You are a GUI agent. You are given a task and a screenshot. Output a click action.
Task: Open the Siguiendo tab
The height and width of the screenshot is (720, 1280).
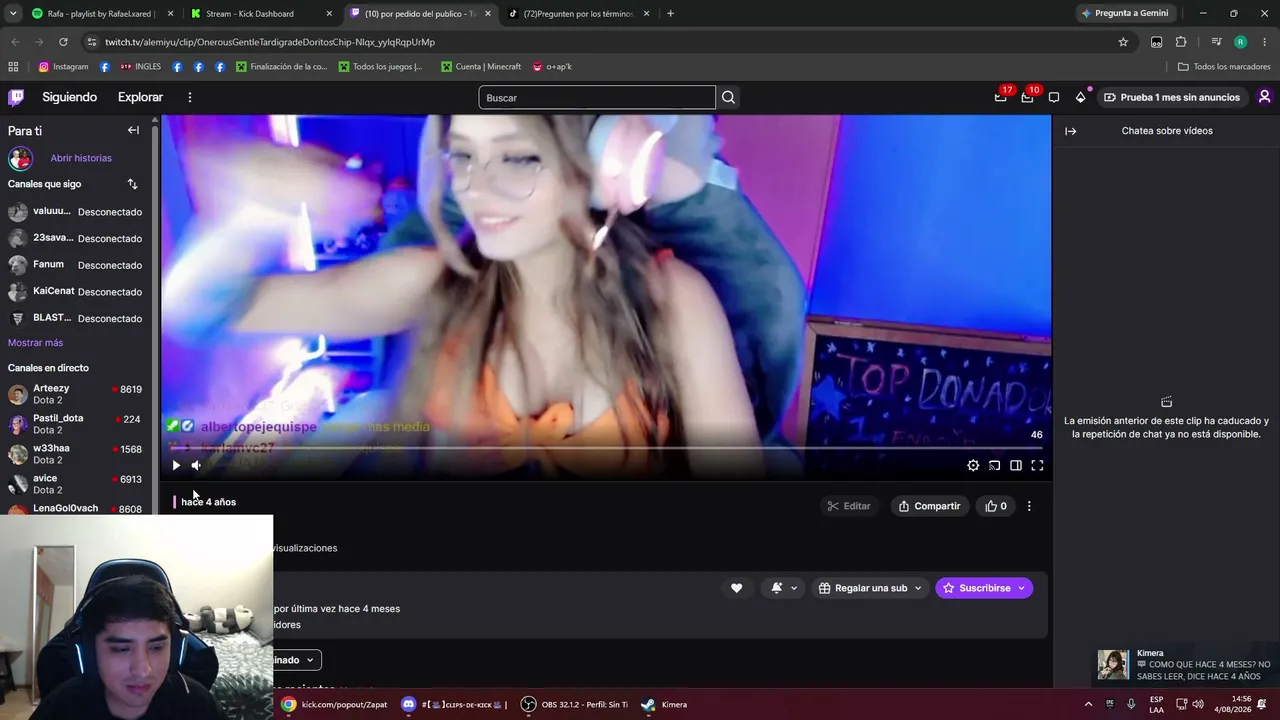[x=70, y=97]
